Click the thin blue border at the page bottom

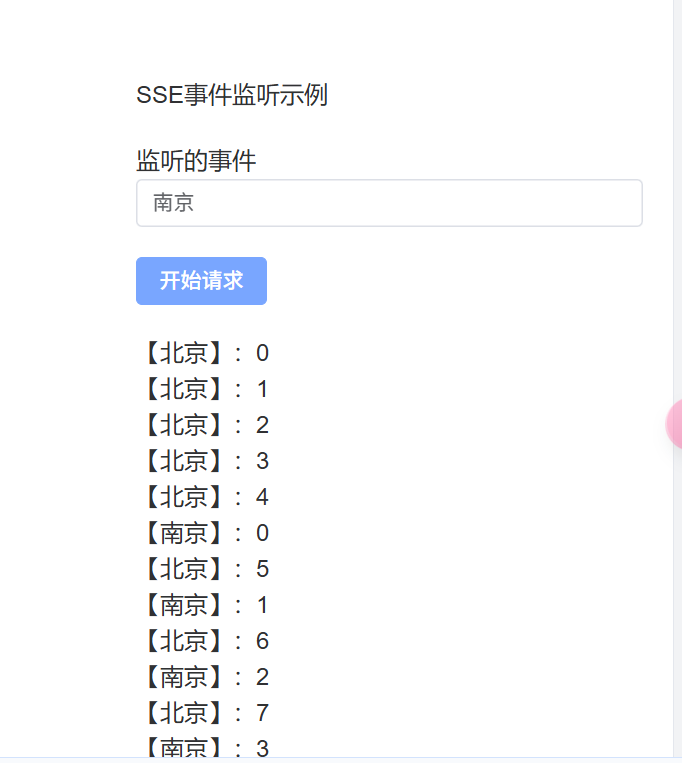tap(341, 758)
